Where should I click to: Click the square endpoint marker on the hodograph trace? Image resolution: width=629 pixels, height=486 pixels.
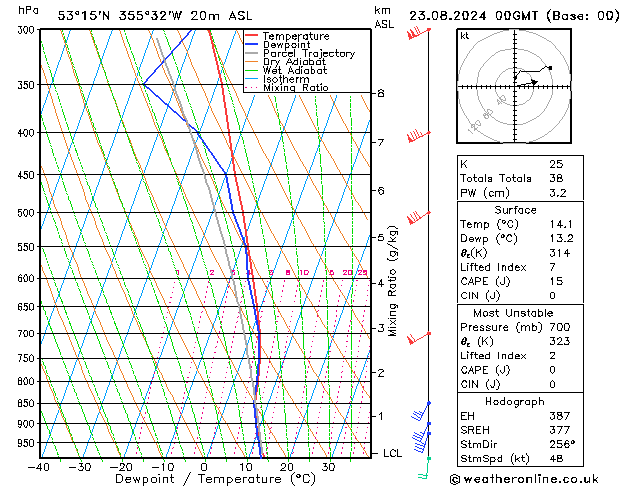pyautogui.click(x=550, y=68)
